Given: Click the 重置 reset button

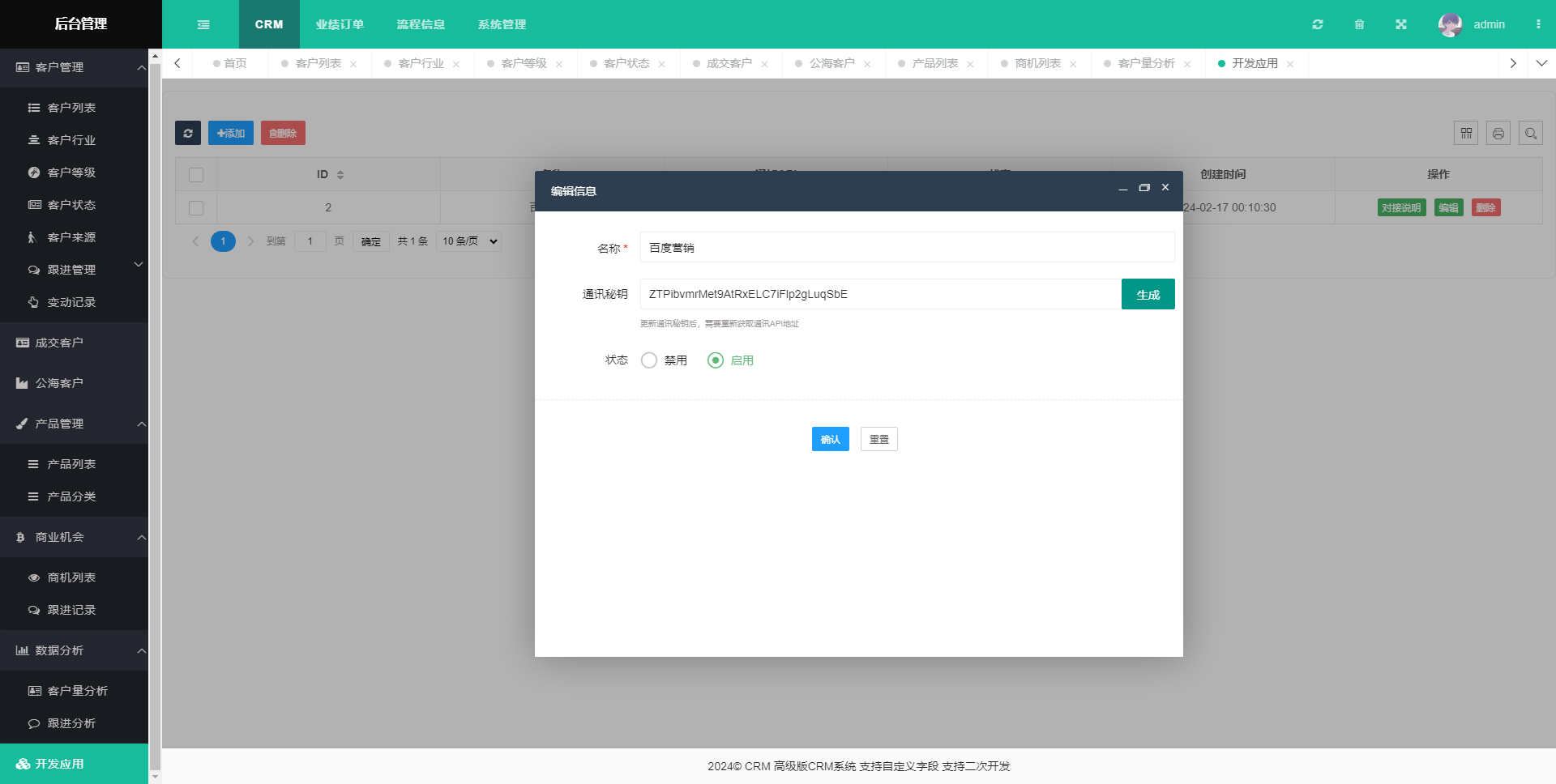Looking at the screenshot, I should coord(879,439).
